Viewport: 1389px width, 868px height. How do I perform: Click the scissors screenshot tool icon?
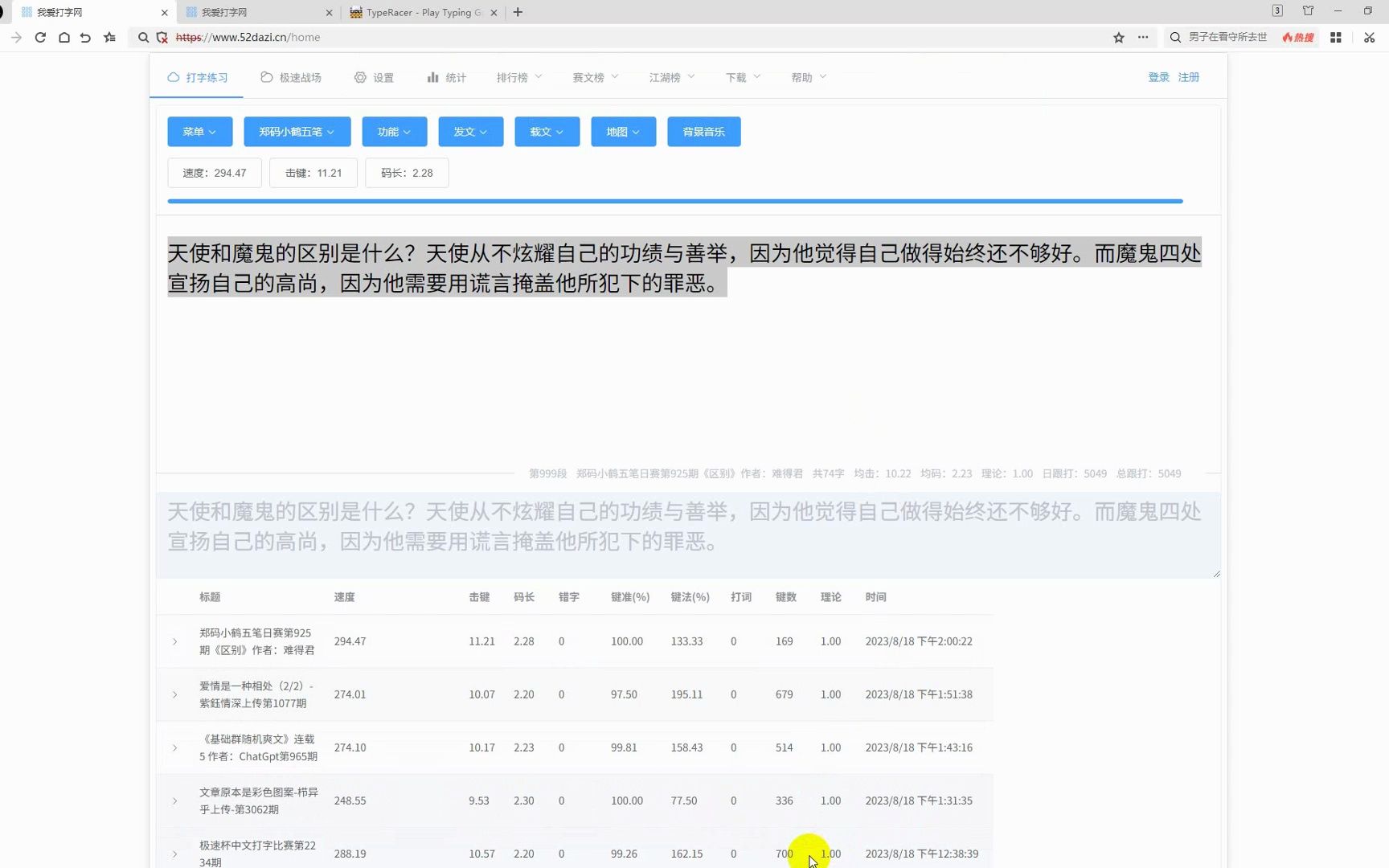1369,37
